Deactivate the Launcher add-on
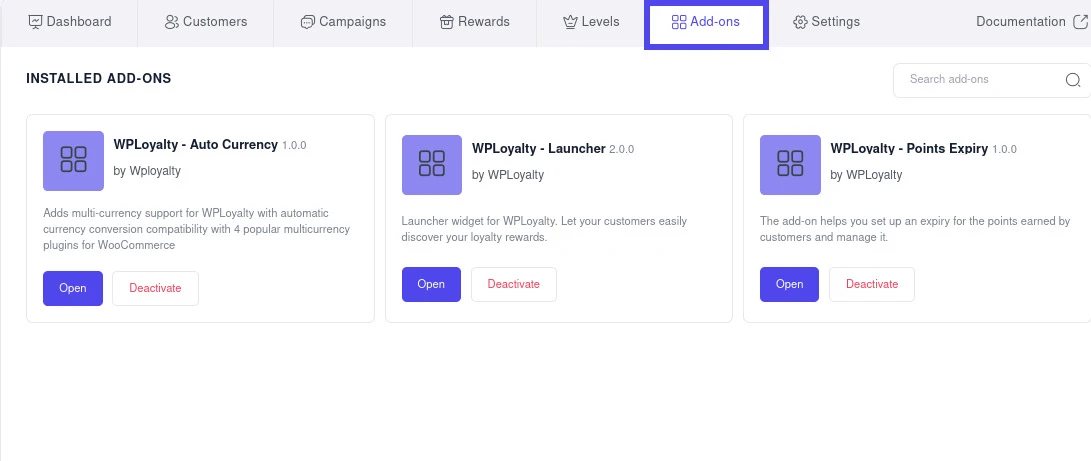1091x461 pixels. (513, 284)
